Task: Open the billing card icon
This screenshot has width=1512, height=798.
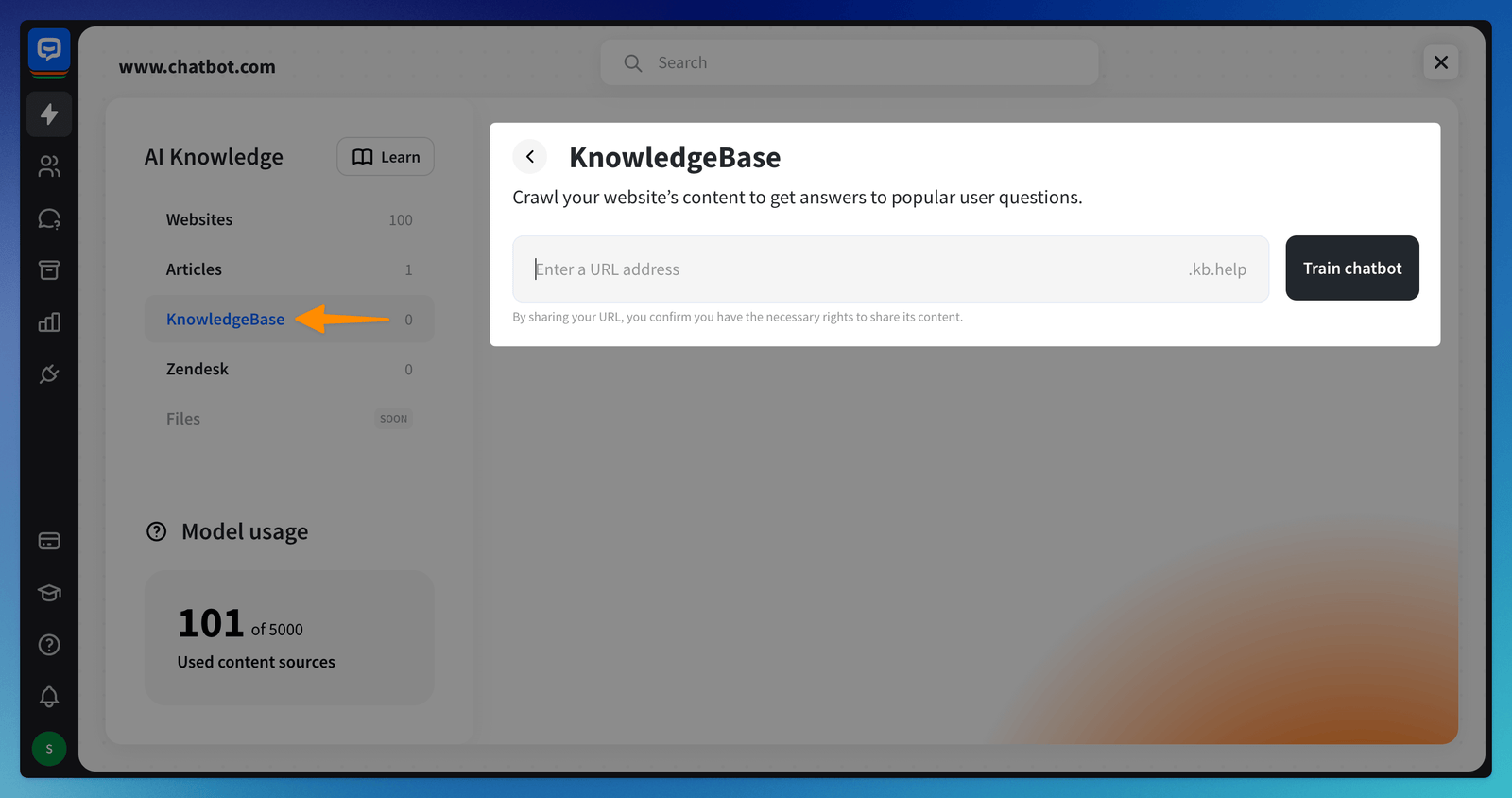Action: pyautogui.click(x=49, y=541)
